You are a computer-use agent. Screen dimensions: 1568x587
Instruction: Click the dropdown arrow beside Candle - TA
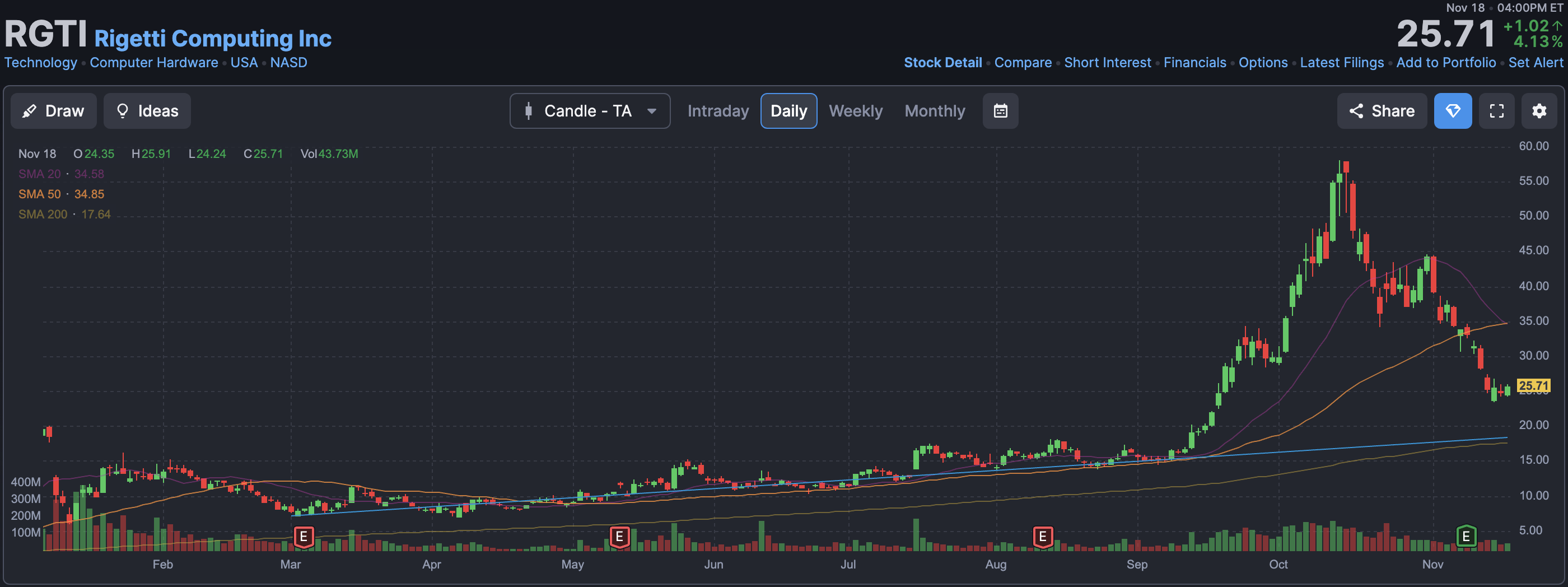(x=652, y=111)
